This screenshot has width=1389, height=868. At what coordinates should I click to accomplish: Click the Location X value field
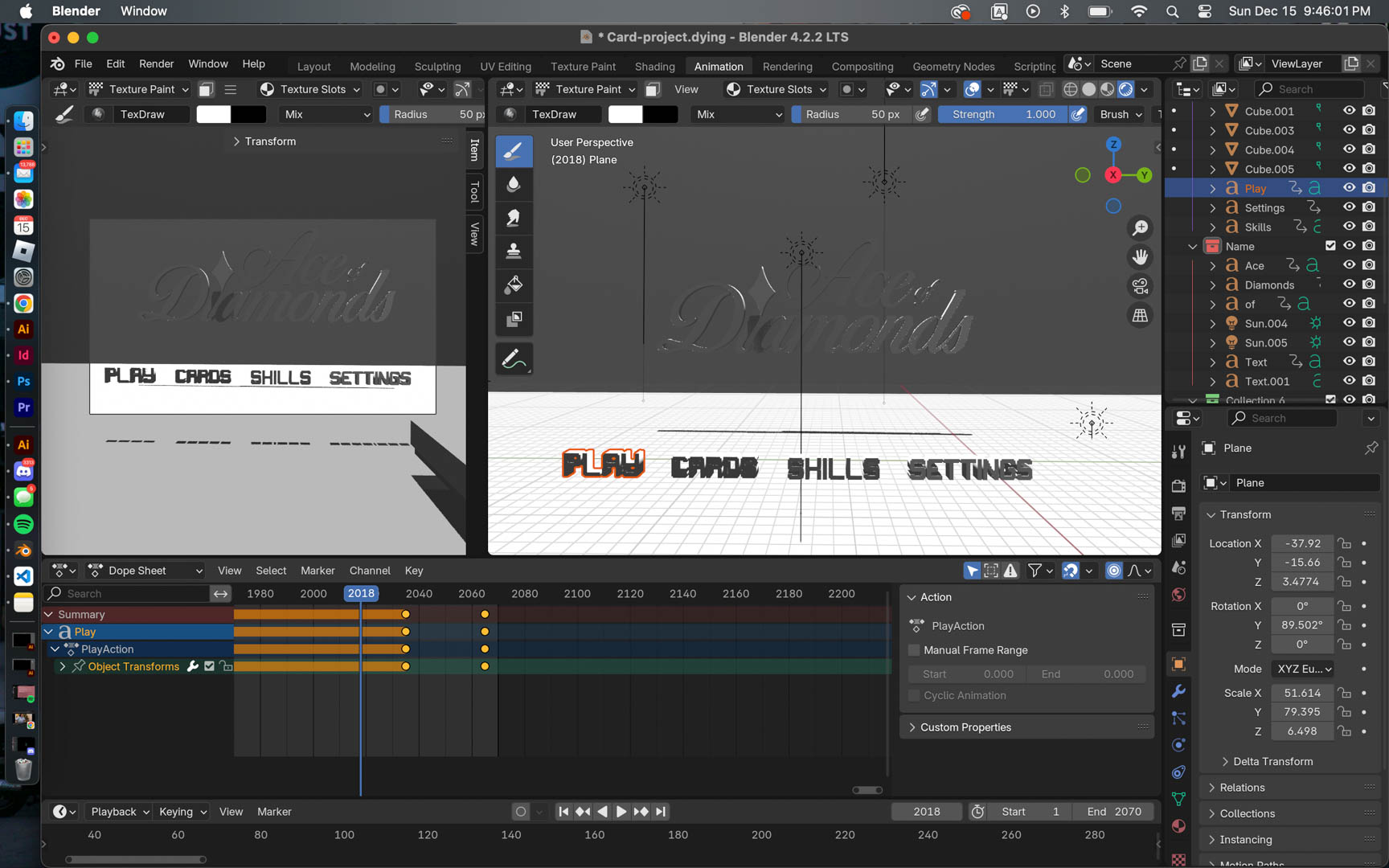(x=1301, y=543)
